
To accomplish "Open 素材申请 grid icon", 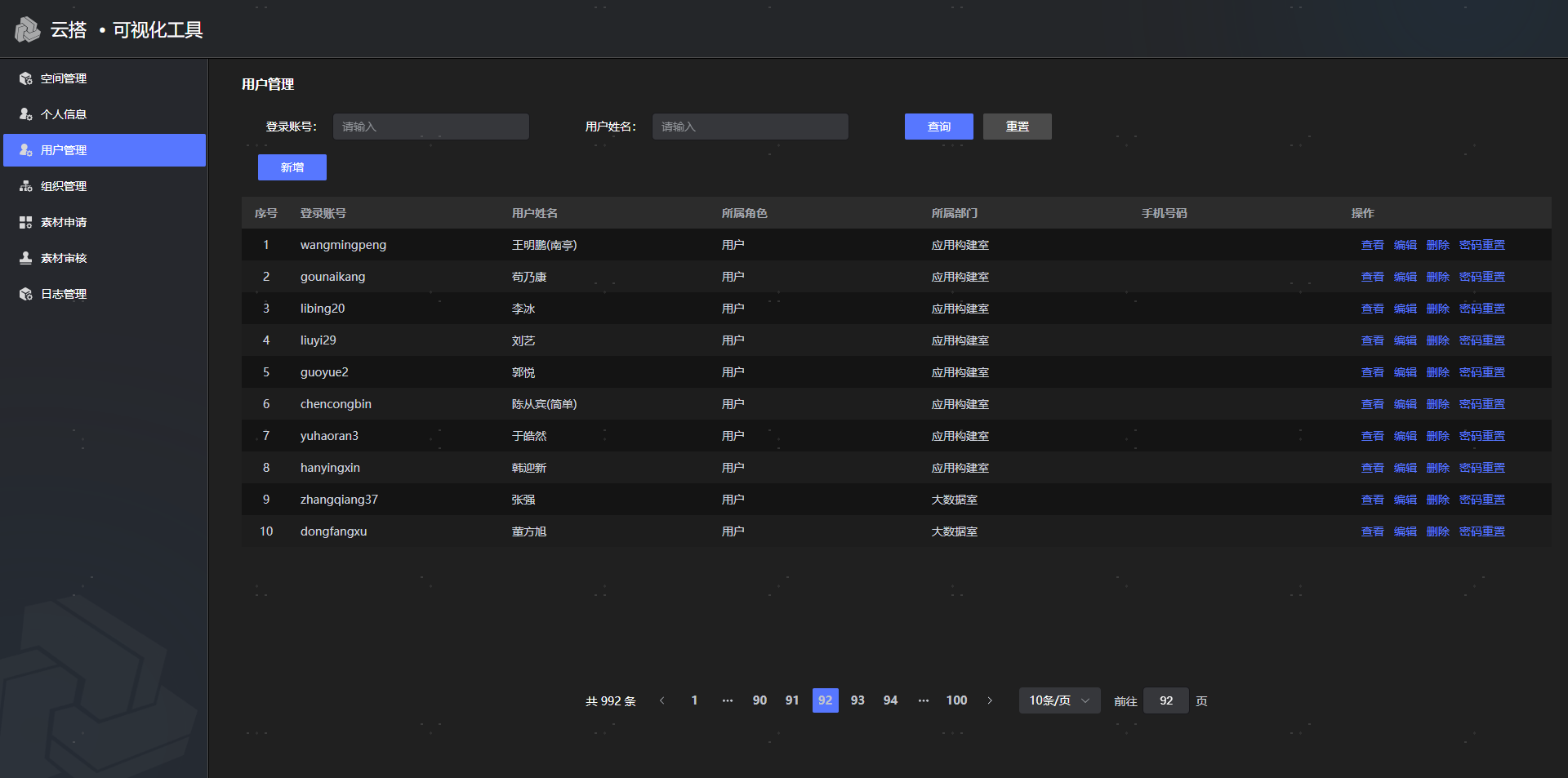I will tap(26, 222).
